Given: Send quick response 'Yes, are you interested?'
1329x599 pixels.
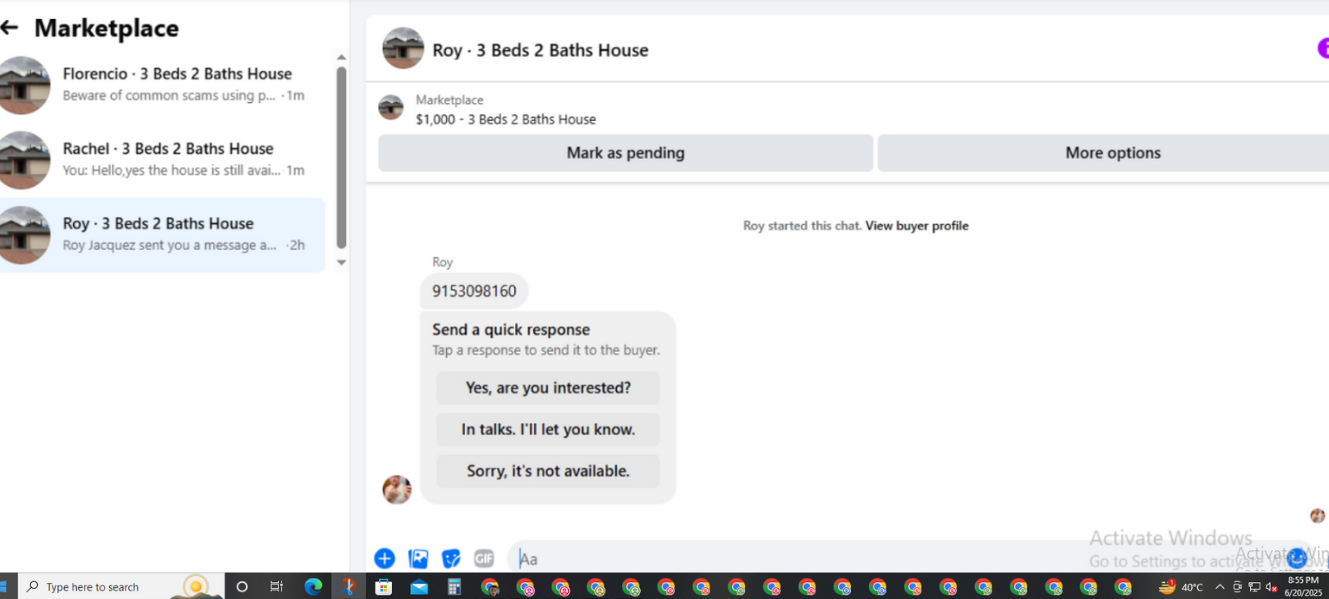Looking at the screenshot, I should point(548,388).
